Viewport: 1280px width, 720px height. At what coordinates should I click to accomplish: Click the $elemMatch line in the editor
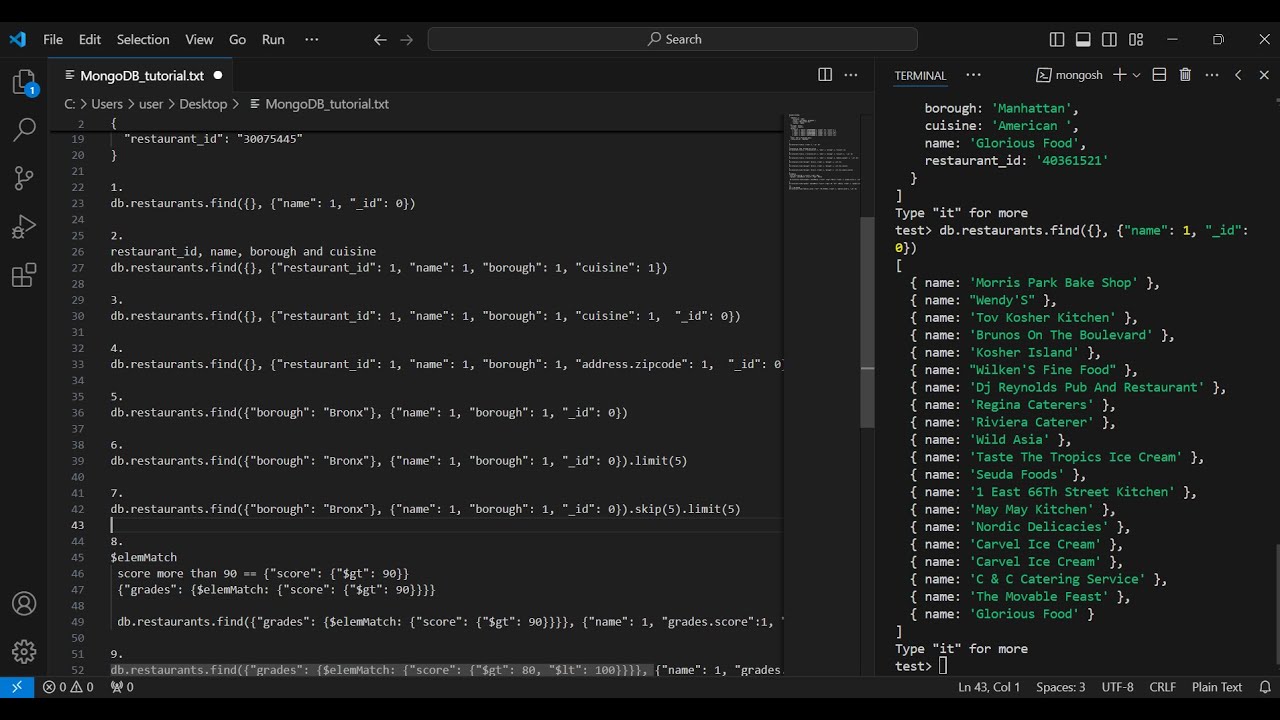(x=144, y=557)
